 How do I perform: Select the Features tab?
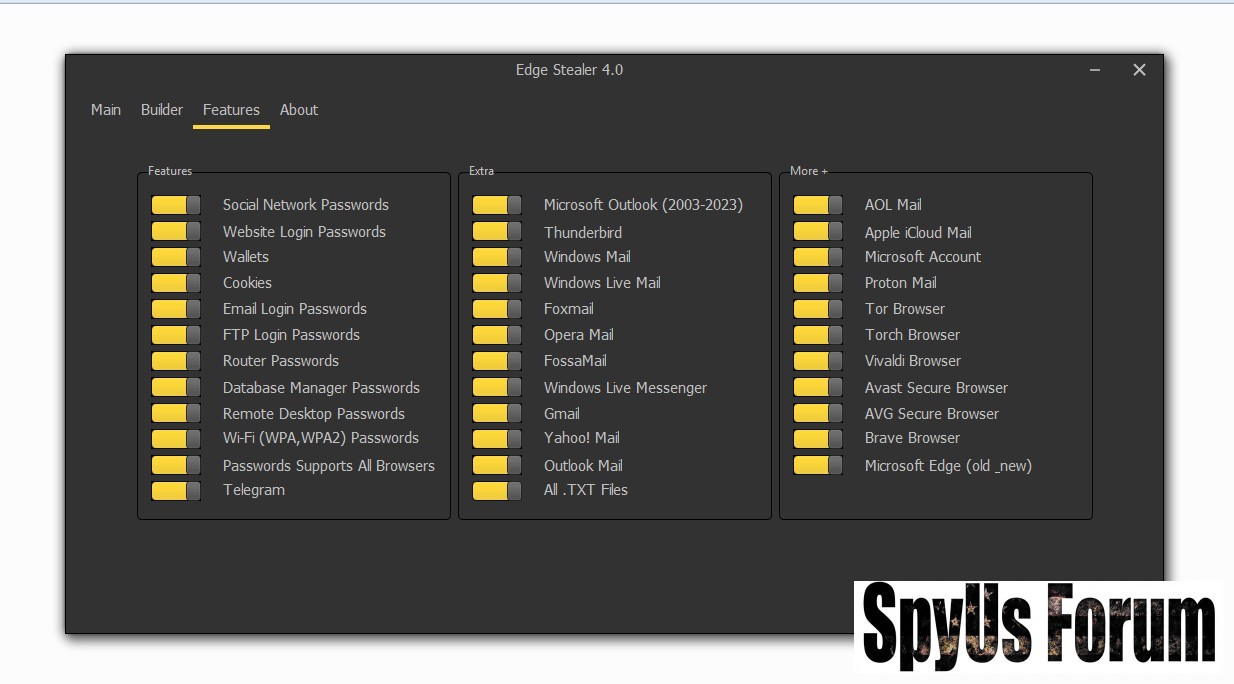(231, 110)
